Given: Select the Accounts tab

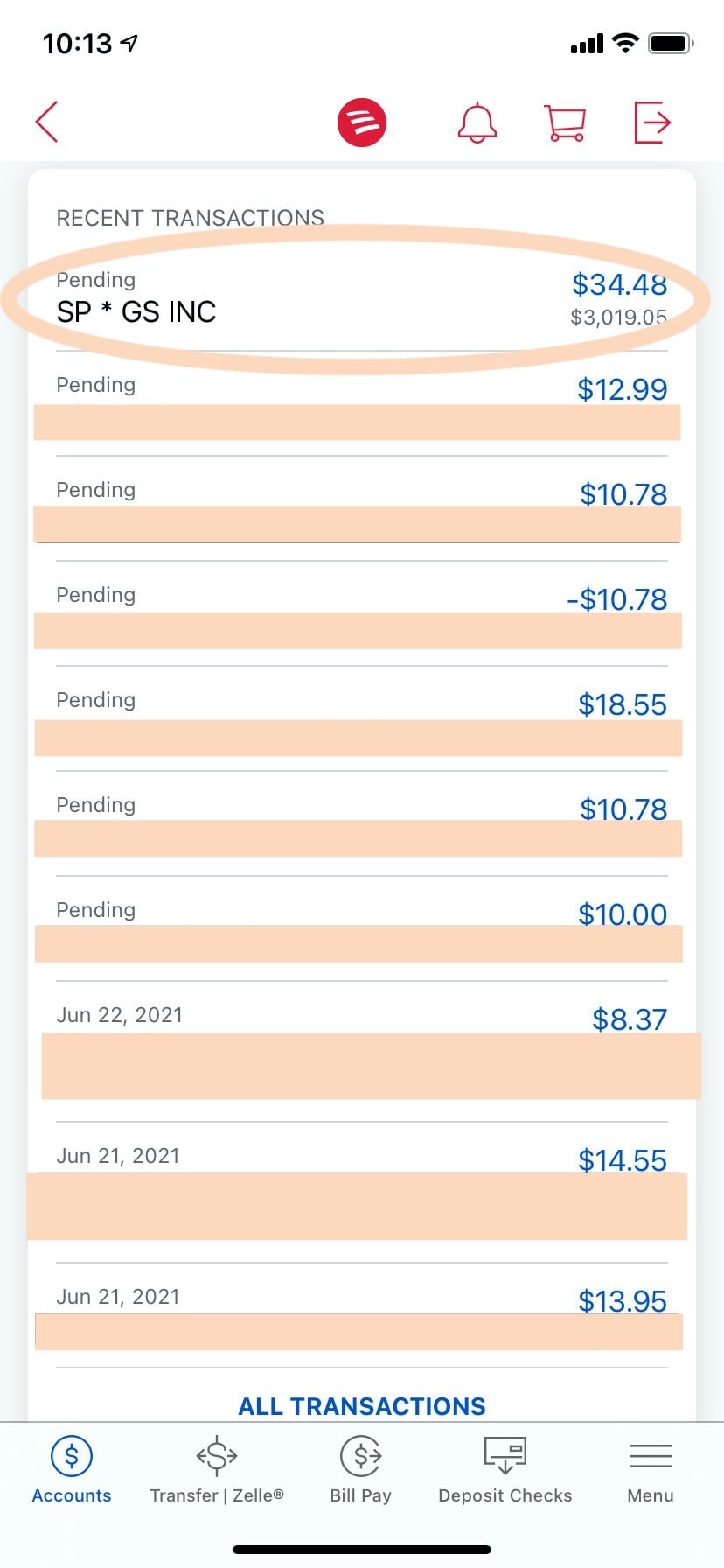Looking at the screenshot, I should (x=72, y=1470).
